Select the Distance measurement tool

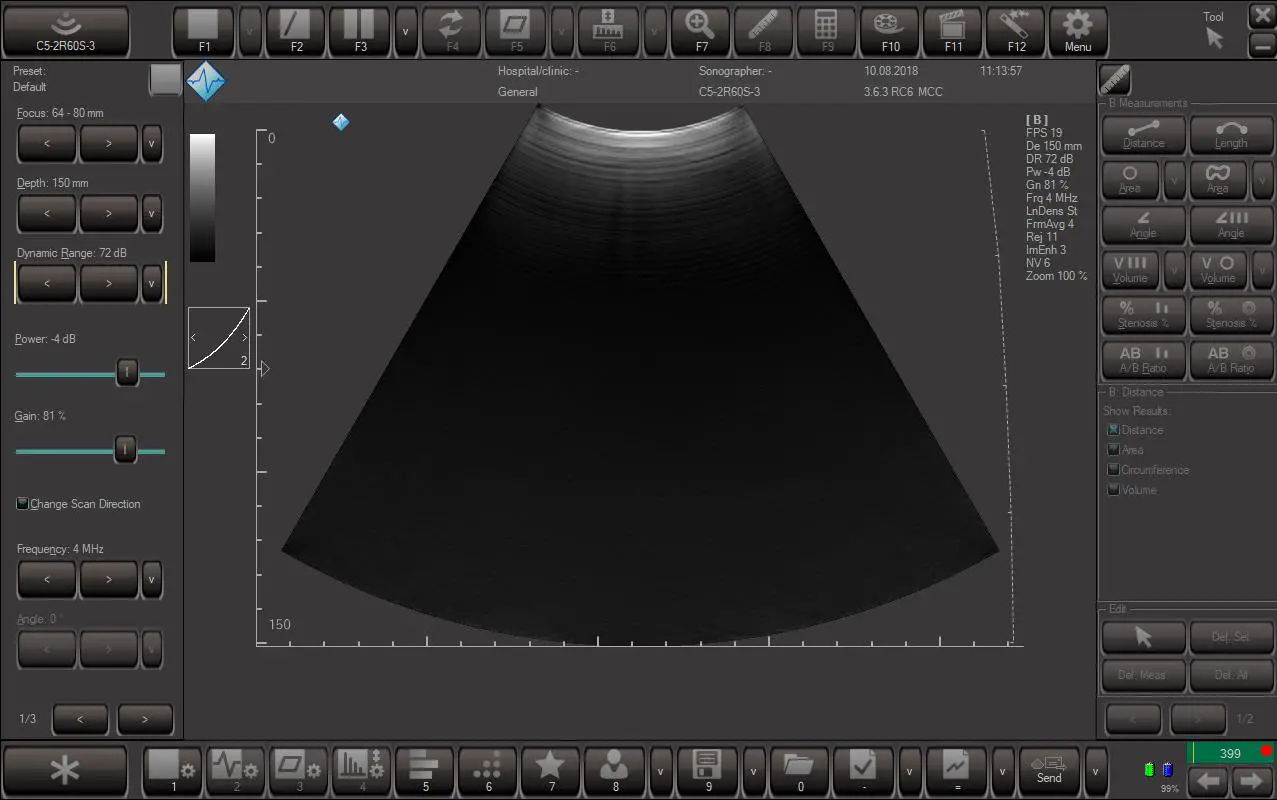(1143, 135)
